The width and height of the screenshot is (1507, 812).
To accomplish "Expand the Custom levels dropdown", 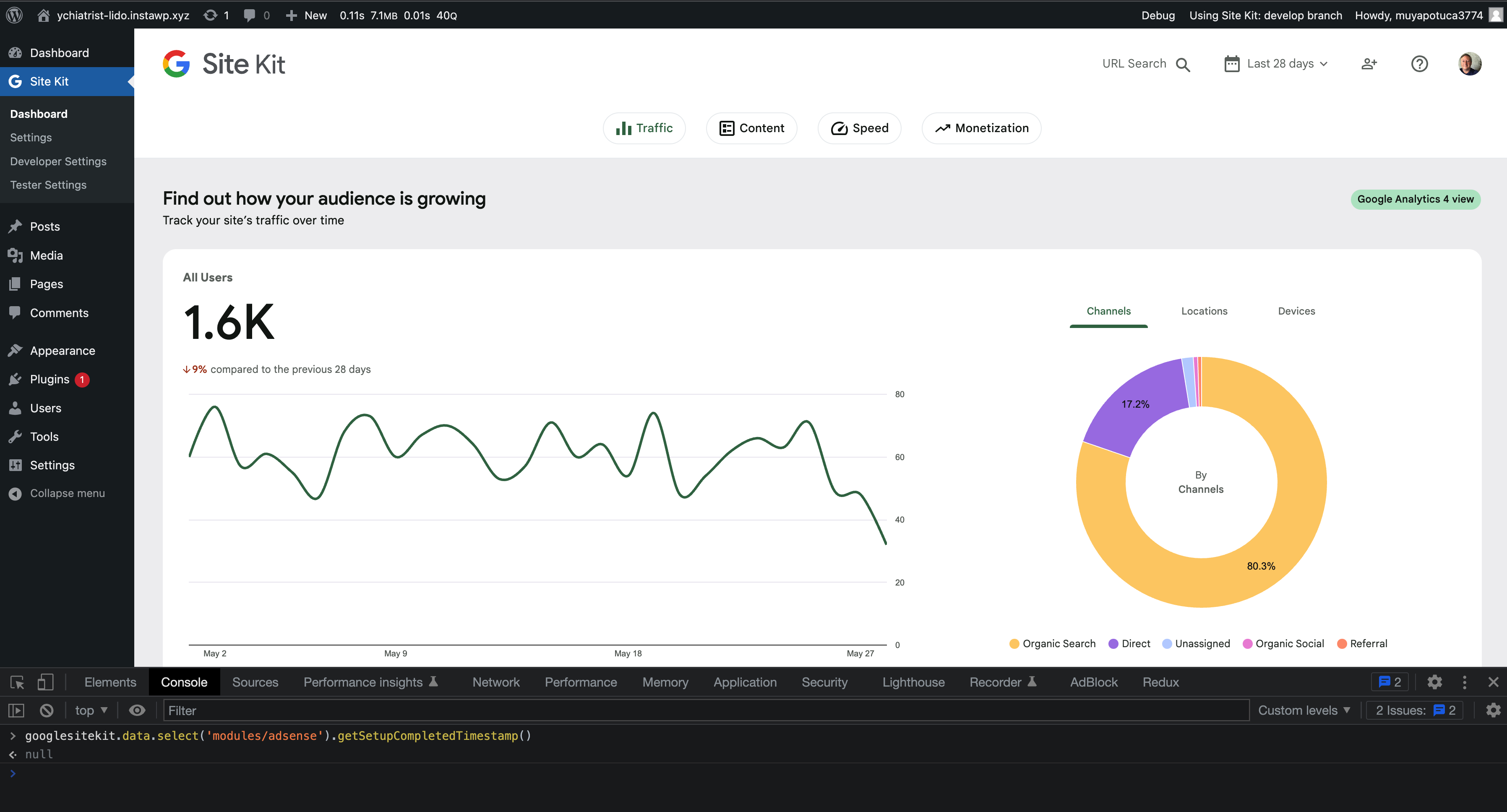I will coord(1303,710).
